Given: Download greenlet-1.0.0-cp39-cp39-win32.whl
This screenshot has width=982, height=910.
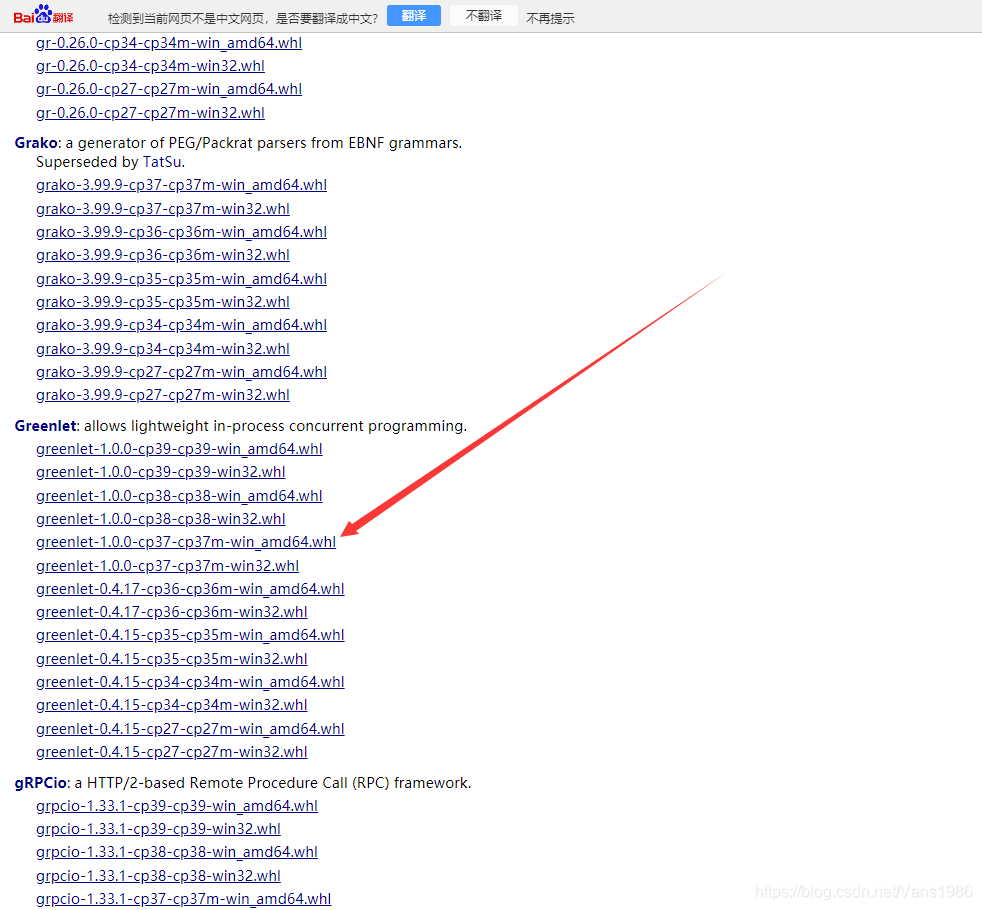Looking at the screenshot, I should (x=161, y=473).
